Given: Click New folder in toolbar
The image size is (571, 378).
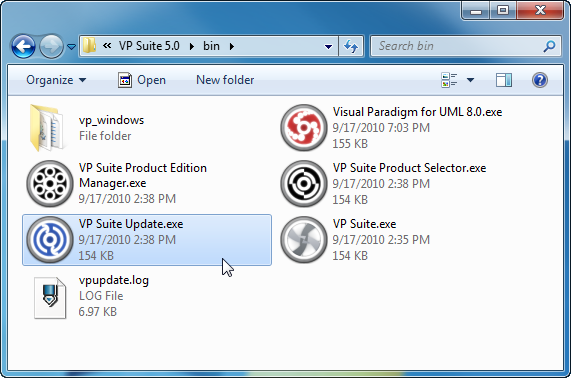Looking at the screenshot, I should point(225,80).
